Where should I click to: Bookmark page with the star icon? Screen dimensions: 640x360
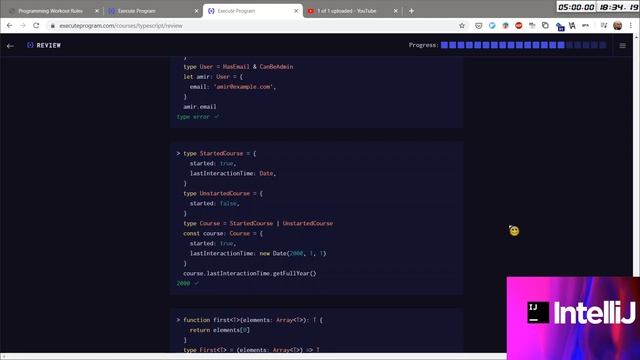pos(462,26)
